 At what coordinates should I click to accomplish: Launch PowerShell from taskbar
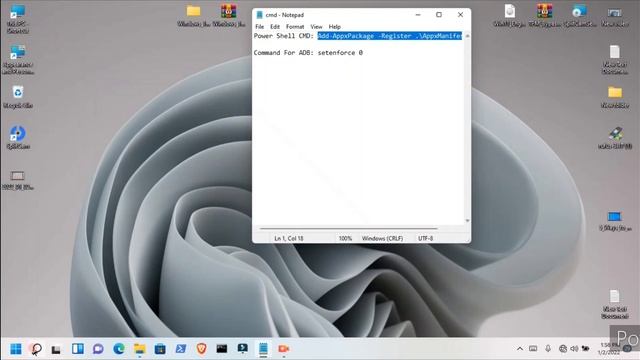pos(181,349)
